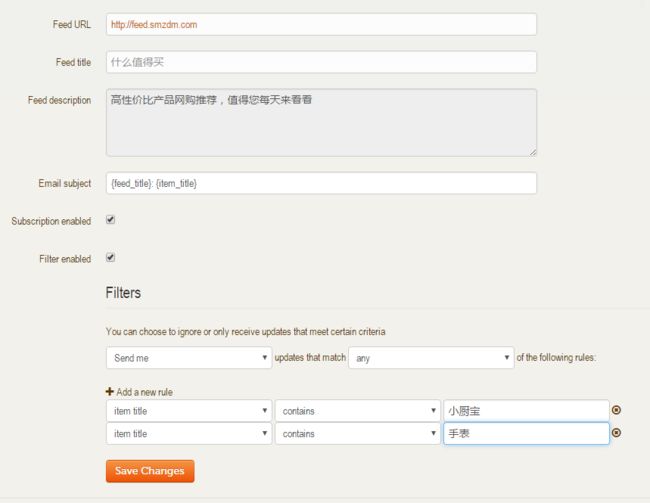Click the Feed URL label
This screenshot has height=503, width=650.
(72, 24)
